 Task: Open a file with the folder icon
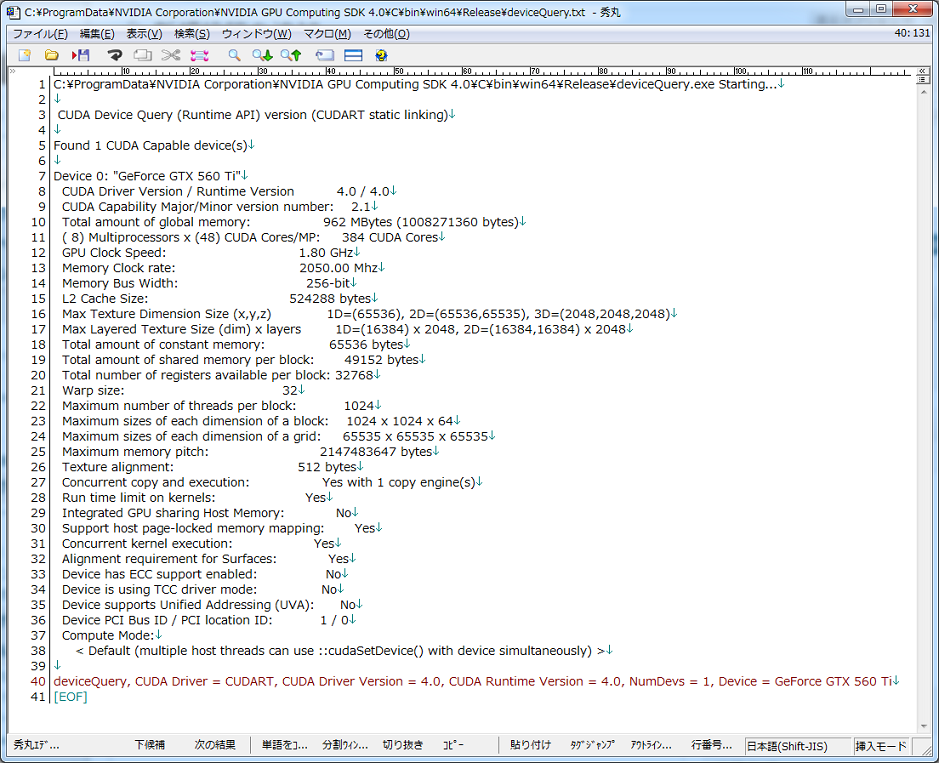[x=52, y=55]
